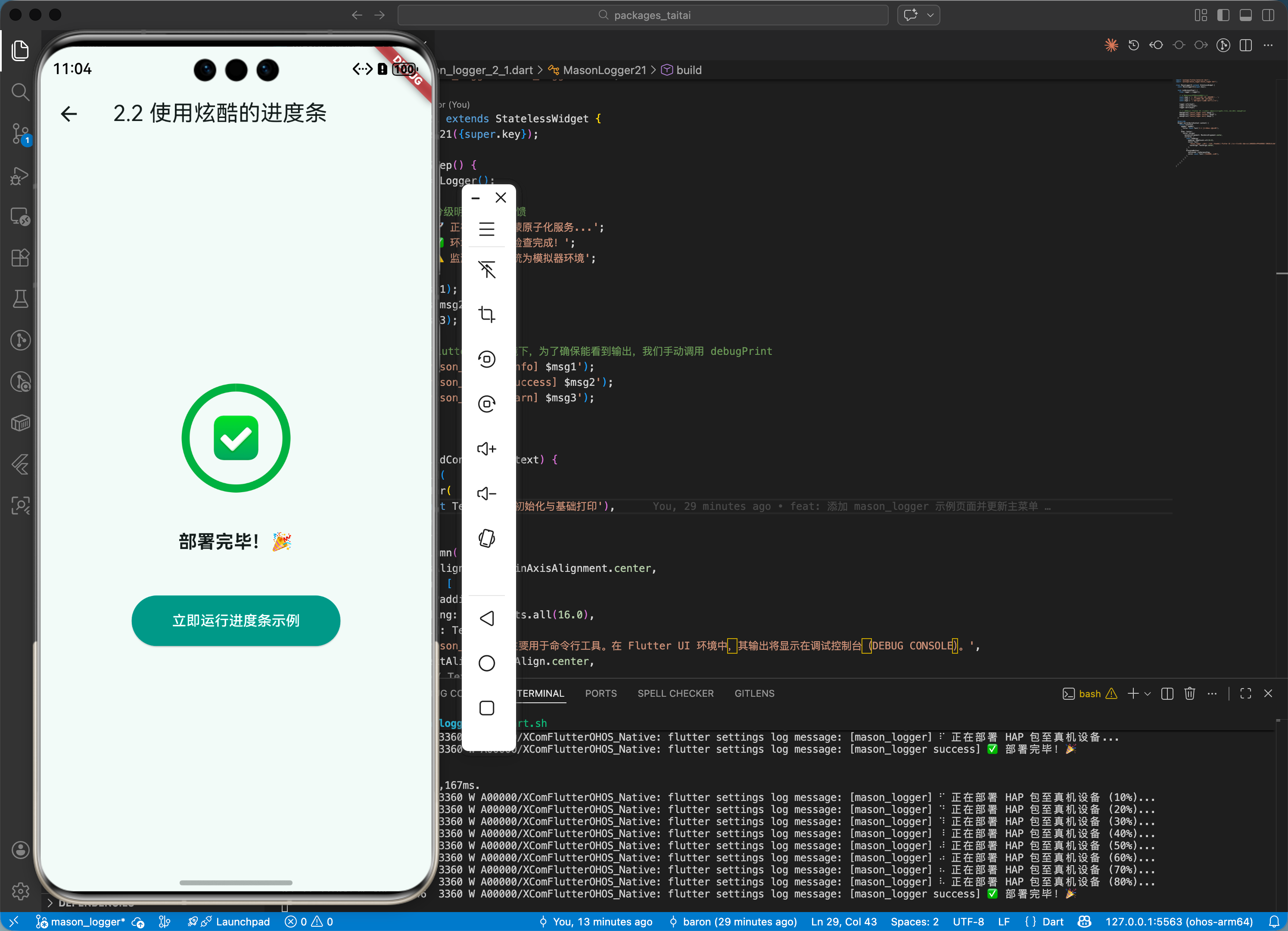The image size is (1288, 931).
Task: Open the Source Control sidebar view
Action: point(20,133)
